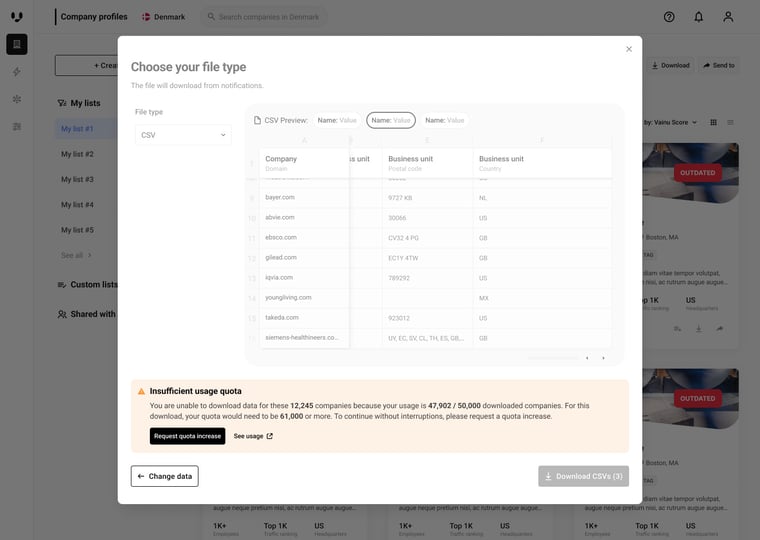Open the help question mark icon
This screenshot has width=760, height=540.
tap(669, 17)
